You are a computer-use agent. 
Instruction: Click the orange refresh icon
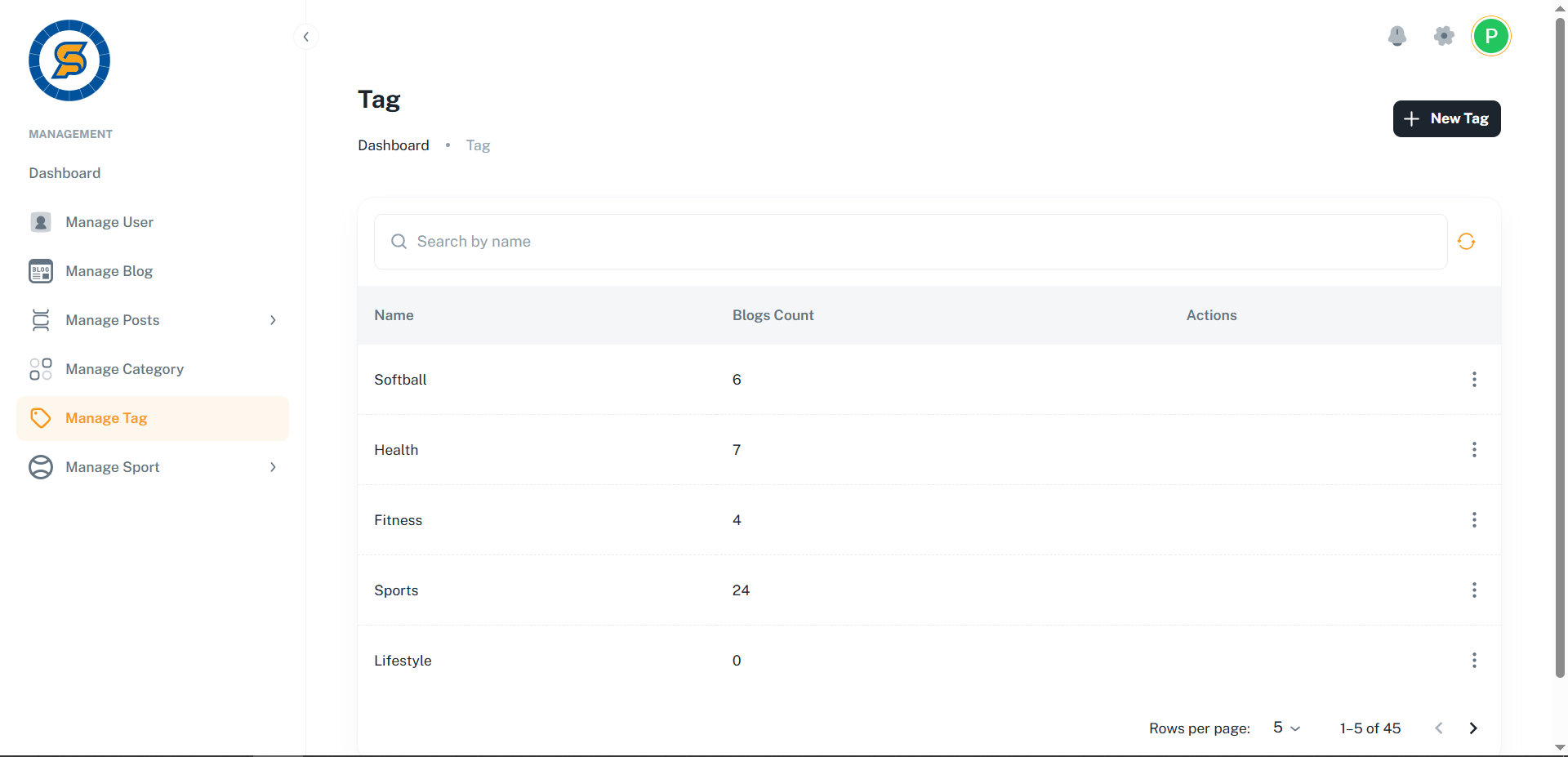tap(1466, 242)
